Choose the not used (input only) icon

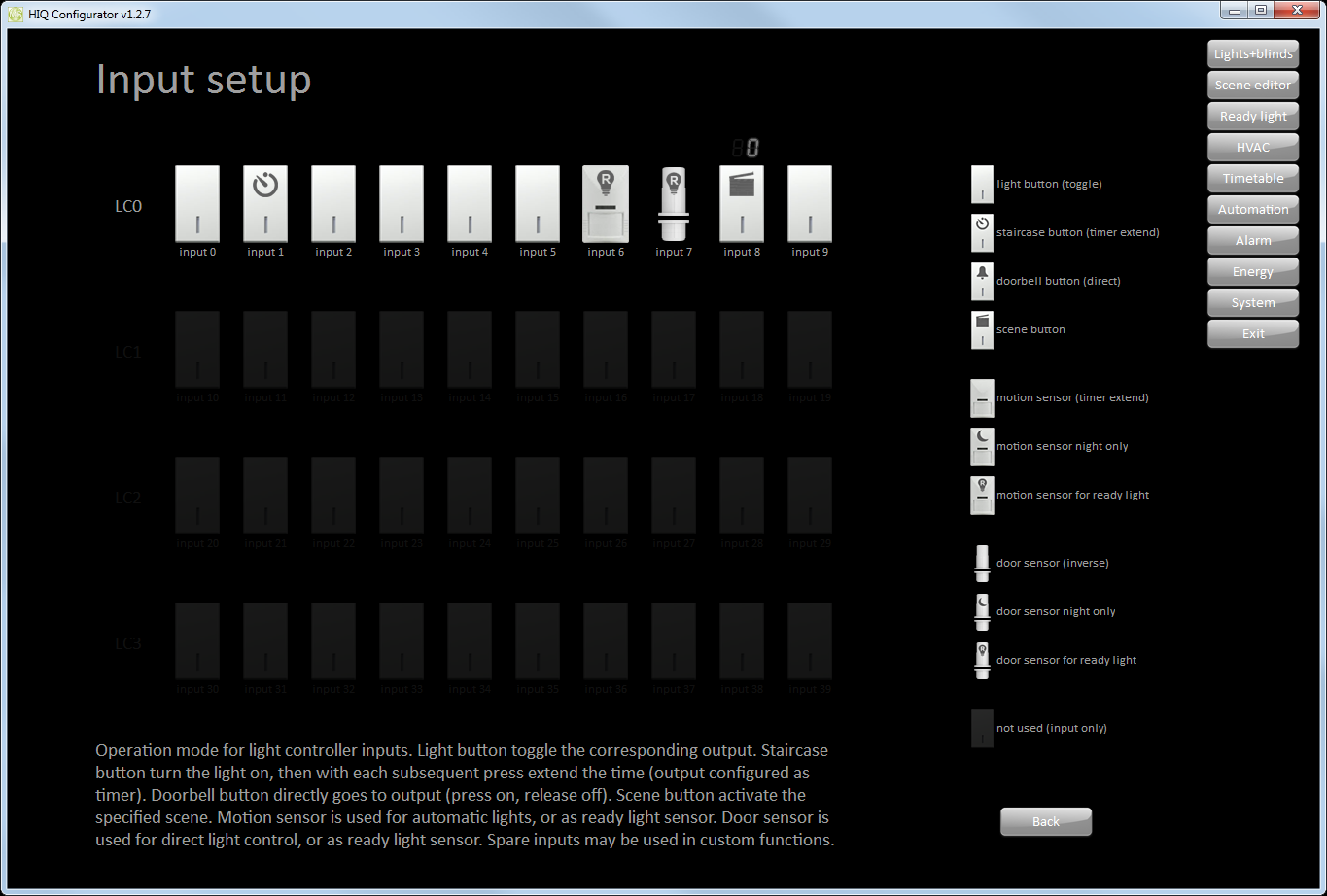(x=982, y=728)
